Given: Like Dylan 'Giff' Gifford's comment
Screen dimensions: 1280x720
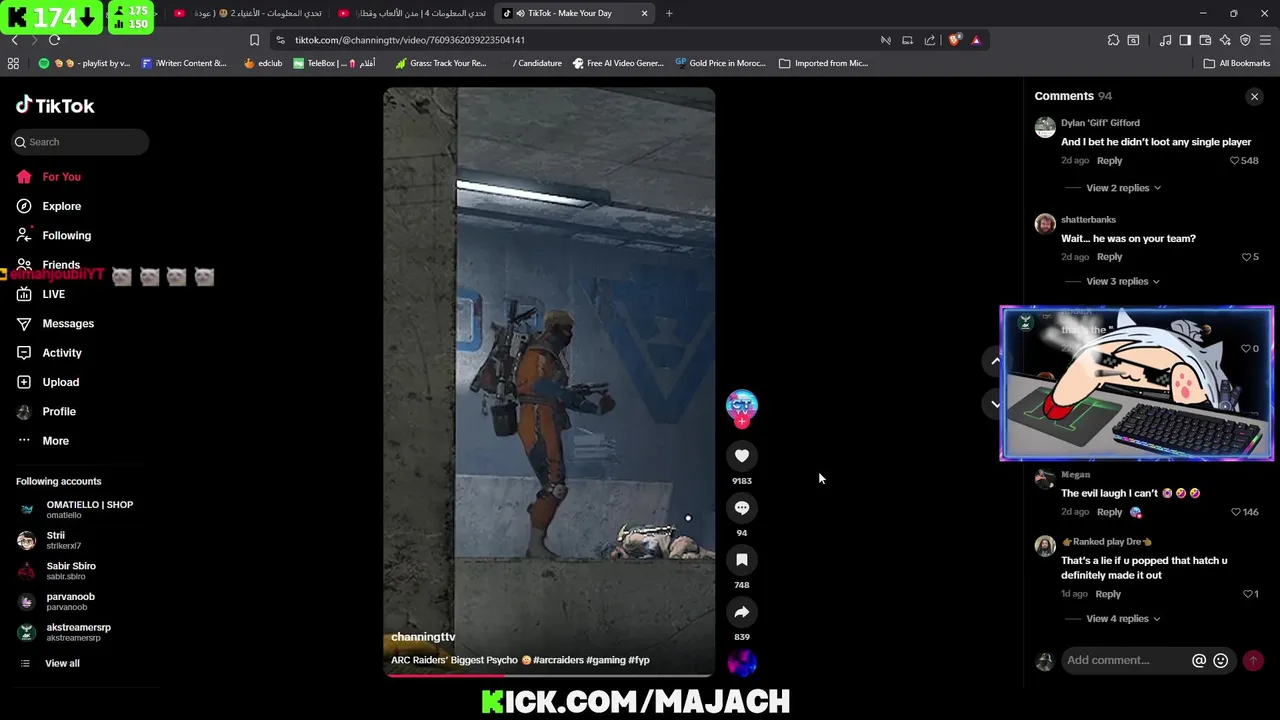Looking at the screenshot, I should pyautogui.click(x=1235, y=160).
